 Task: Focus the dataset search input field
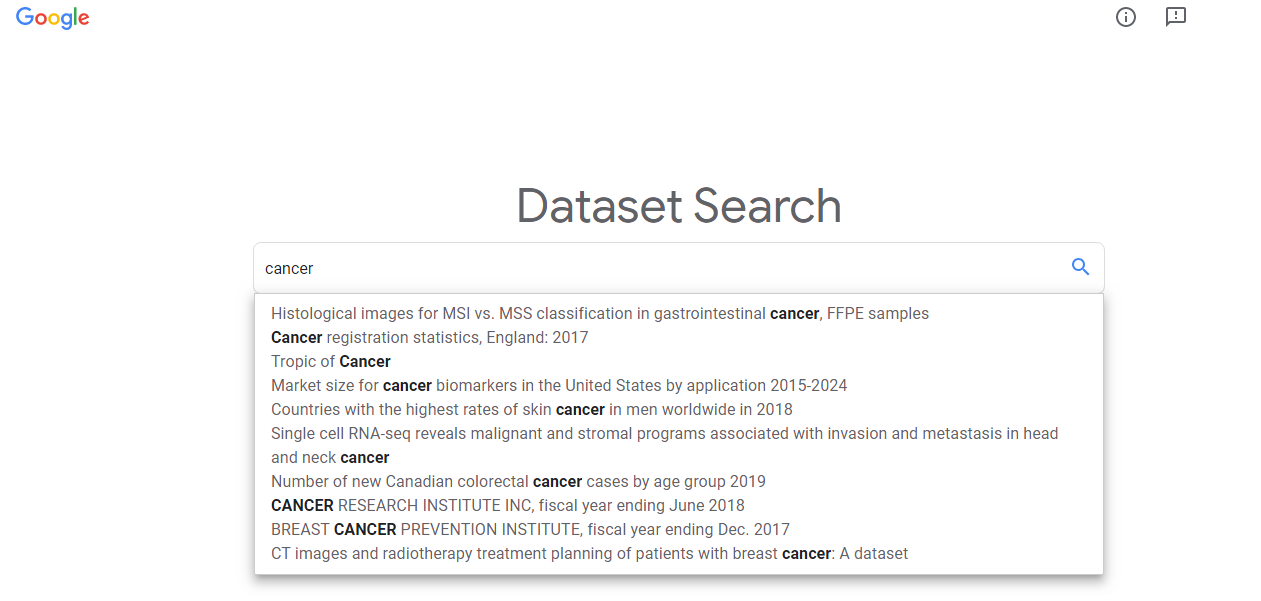click(x=660, y=268)
